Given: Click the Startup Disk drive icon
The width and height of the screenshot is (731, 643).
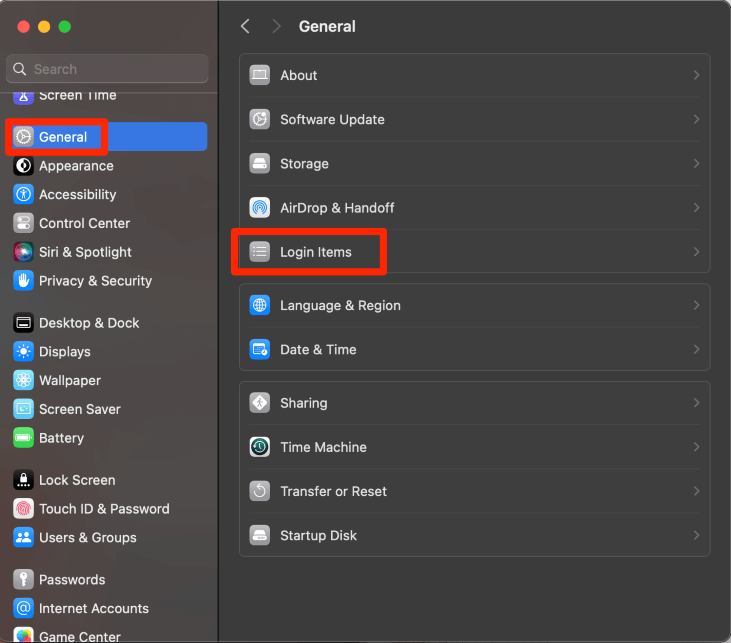Looking at the screenshot, I should pos(260,535).
